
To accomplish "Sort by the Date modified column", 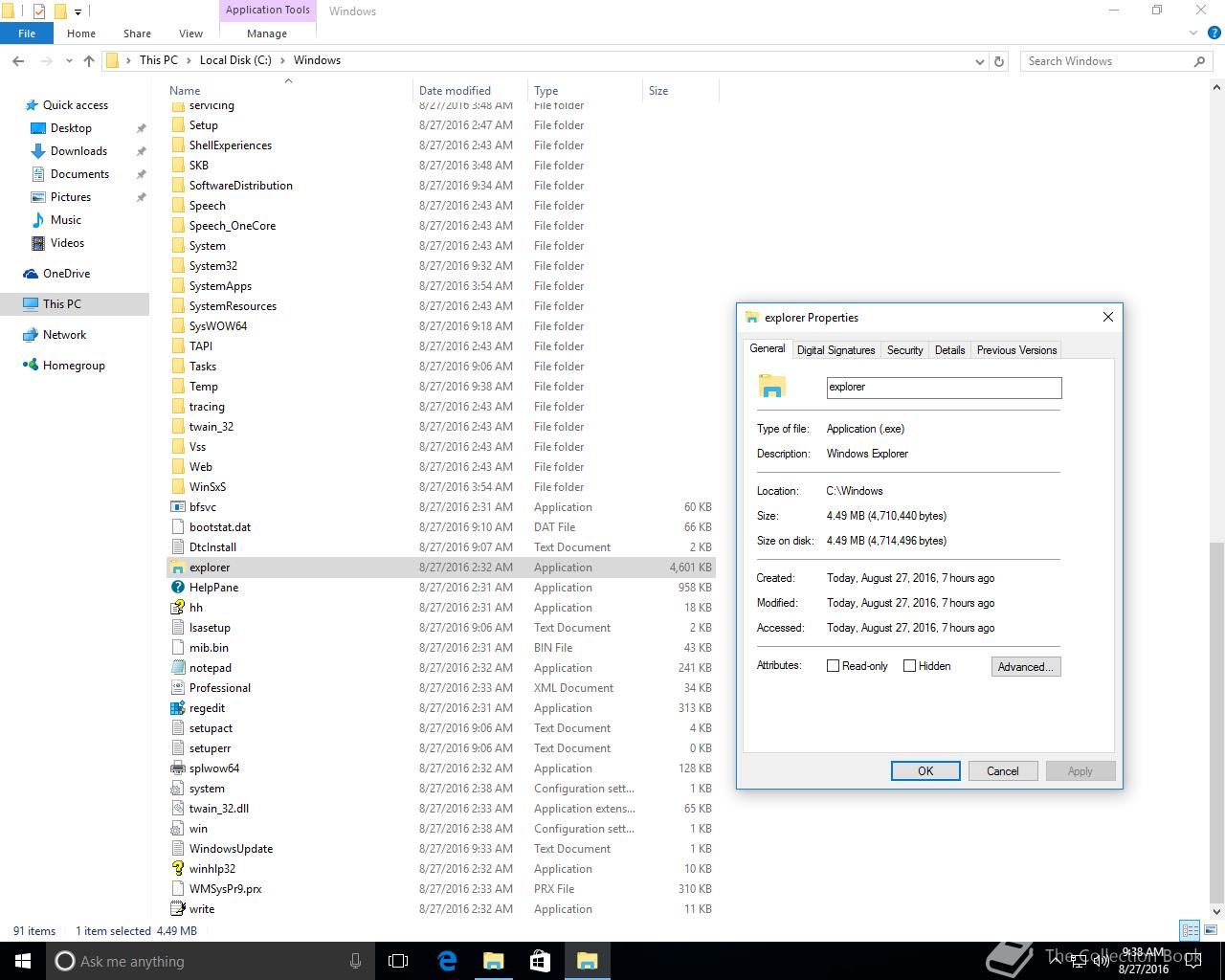I will pos(470,91).
